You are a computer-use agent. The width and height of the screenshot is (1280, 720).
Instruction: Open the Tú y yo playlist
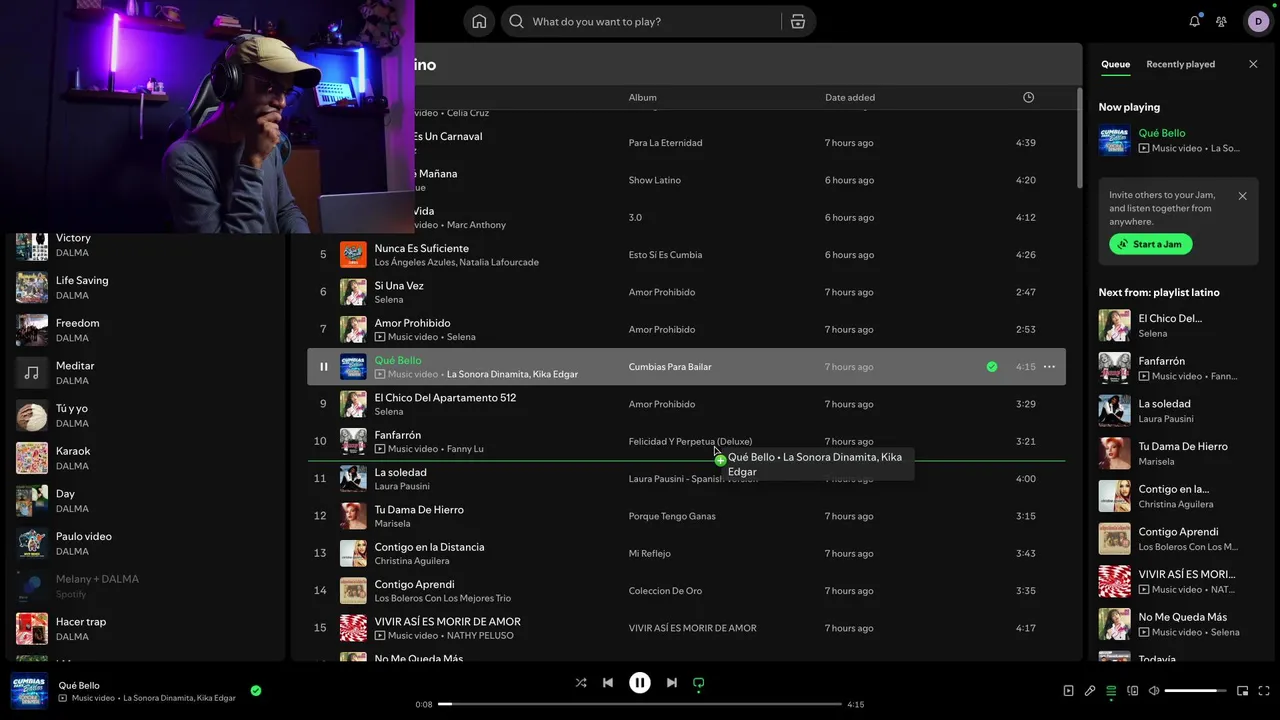pos(145,416)
